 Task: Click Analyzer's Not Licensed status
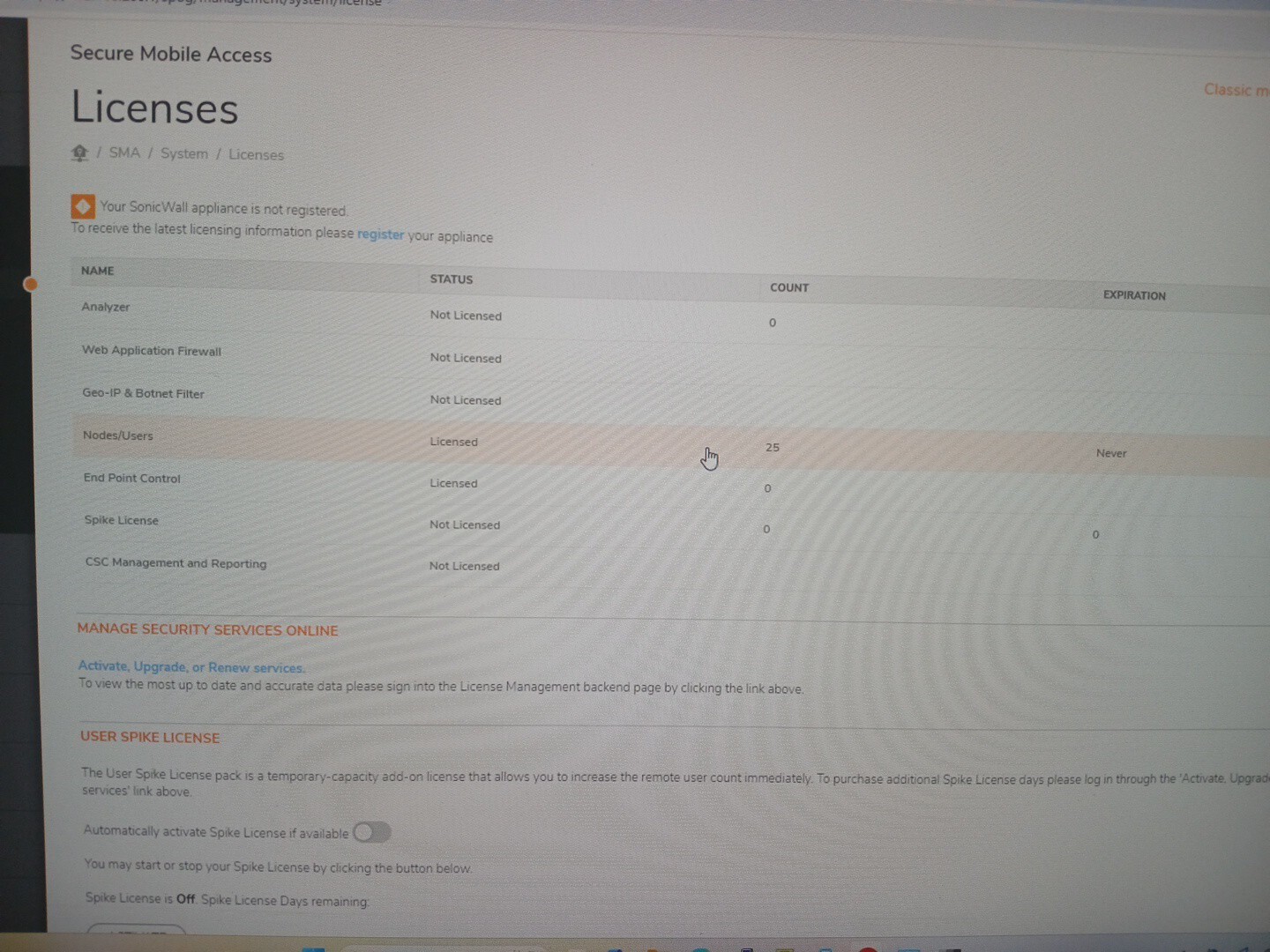tap(466, 316)
